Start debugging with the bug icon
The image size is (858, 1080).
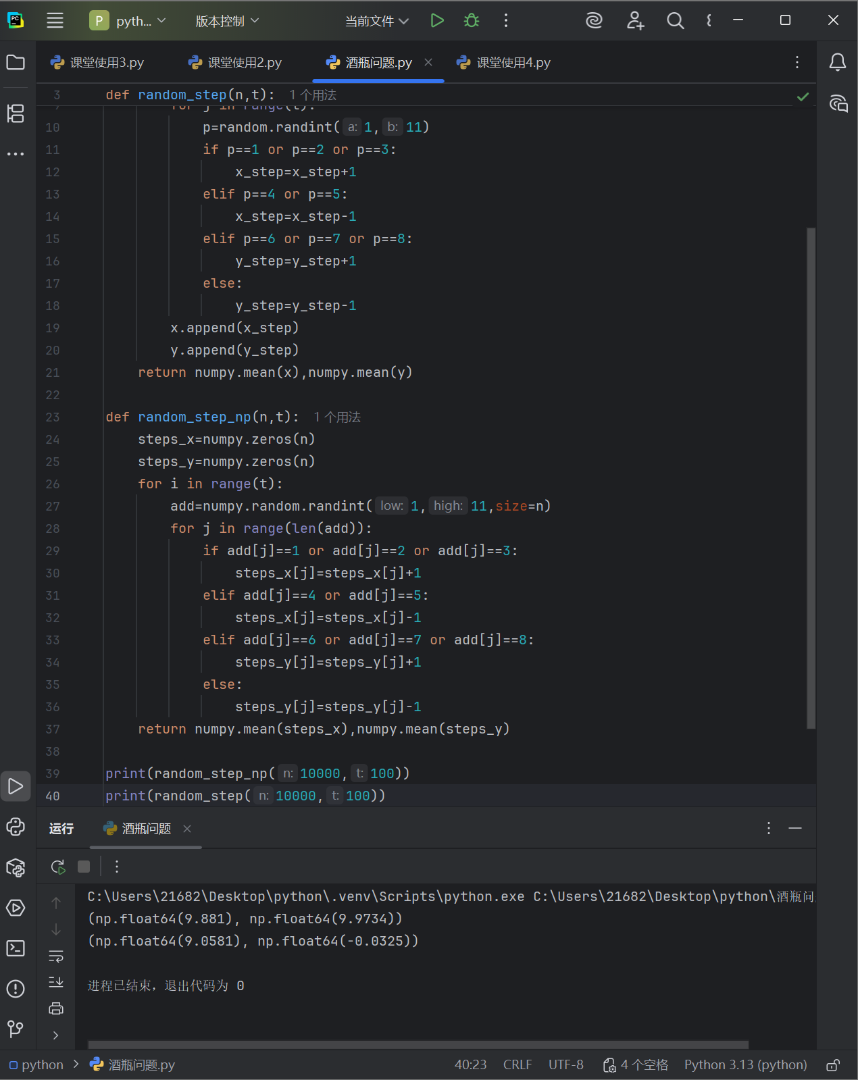click(x=472, y=21)
